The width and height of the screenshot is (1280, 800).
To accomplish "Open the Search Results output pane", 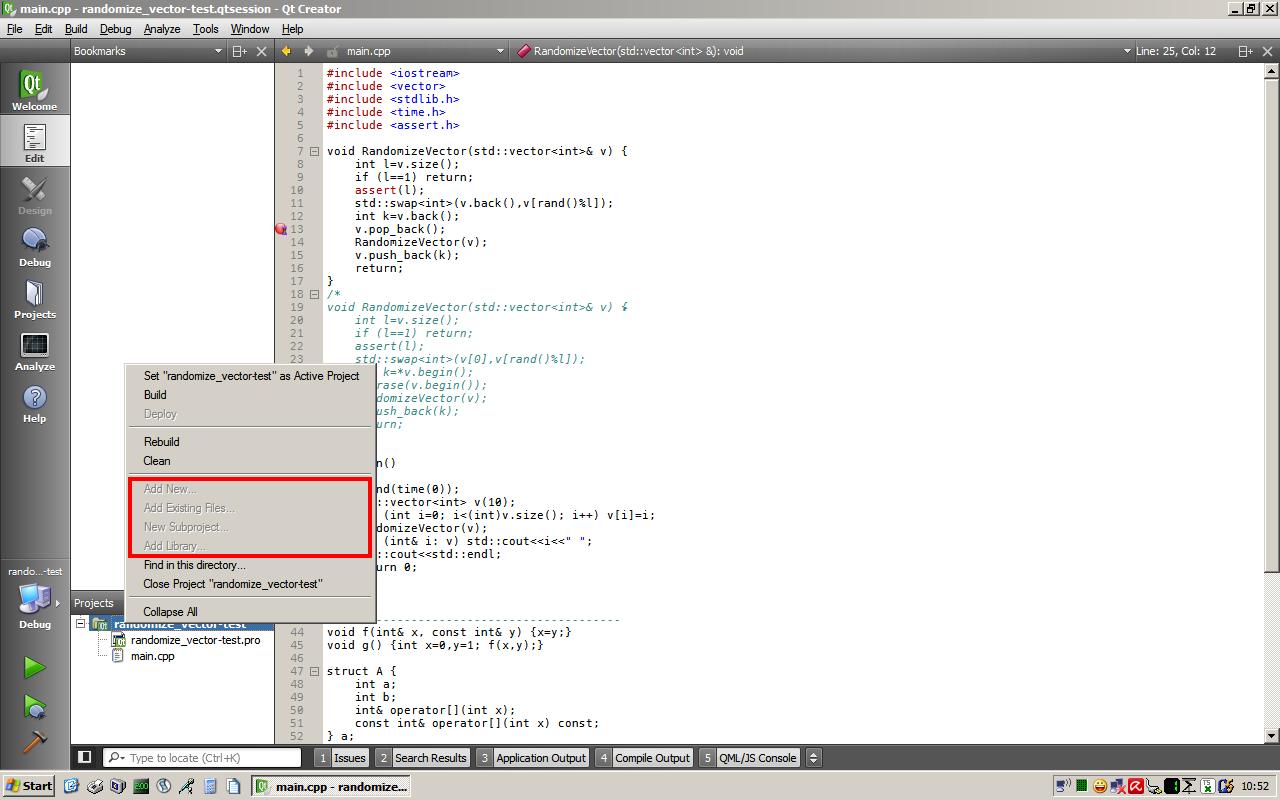I will (421, 758).
